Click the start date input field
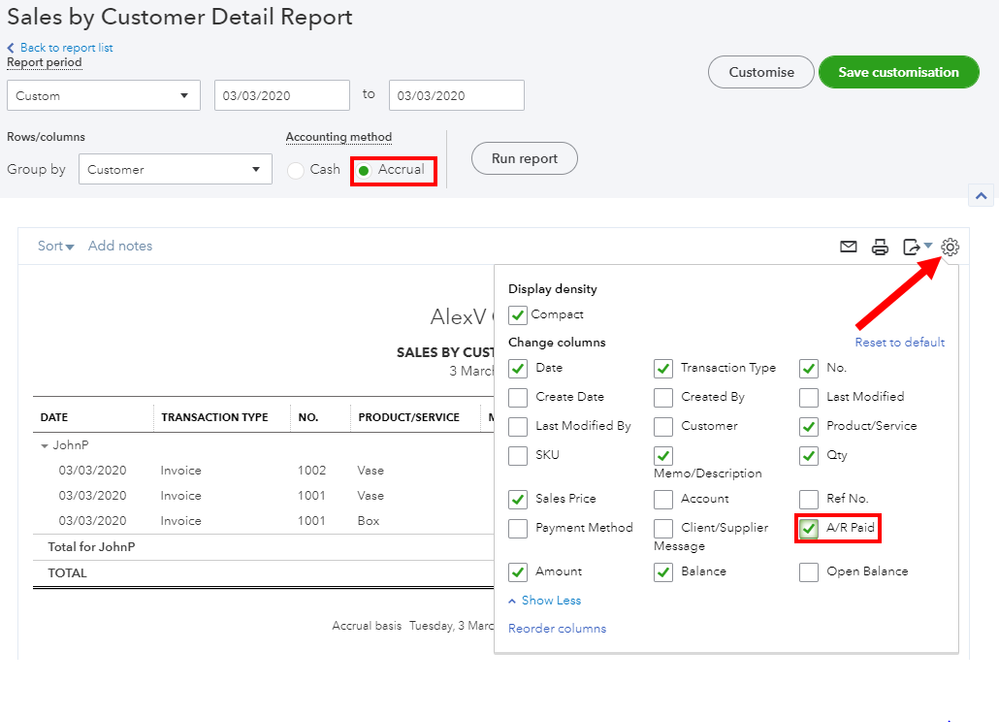This screenshot has width=999, height=722. pos(281,96)
